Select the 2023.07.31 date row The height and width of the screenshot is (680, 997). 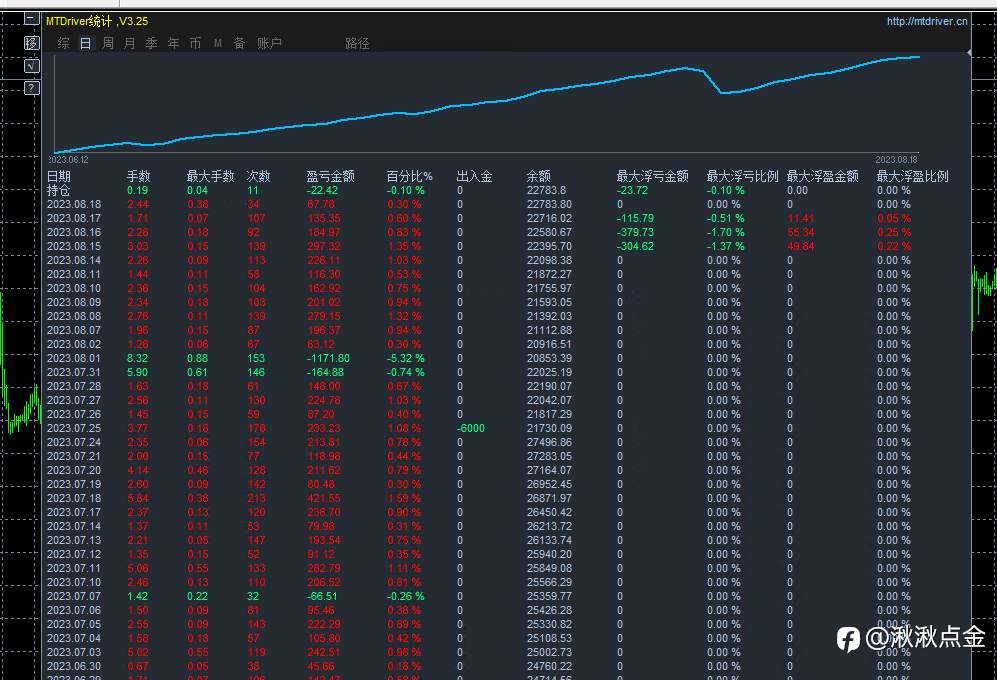pyautogui.click(x=74, y=372)
